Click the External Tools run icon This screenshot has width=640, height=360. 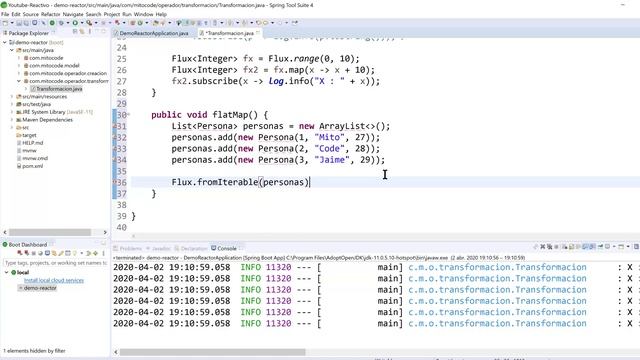[89, 23]
